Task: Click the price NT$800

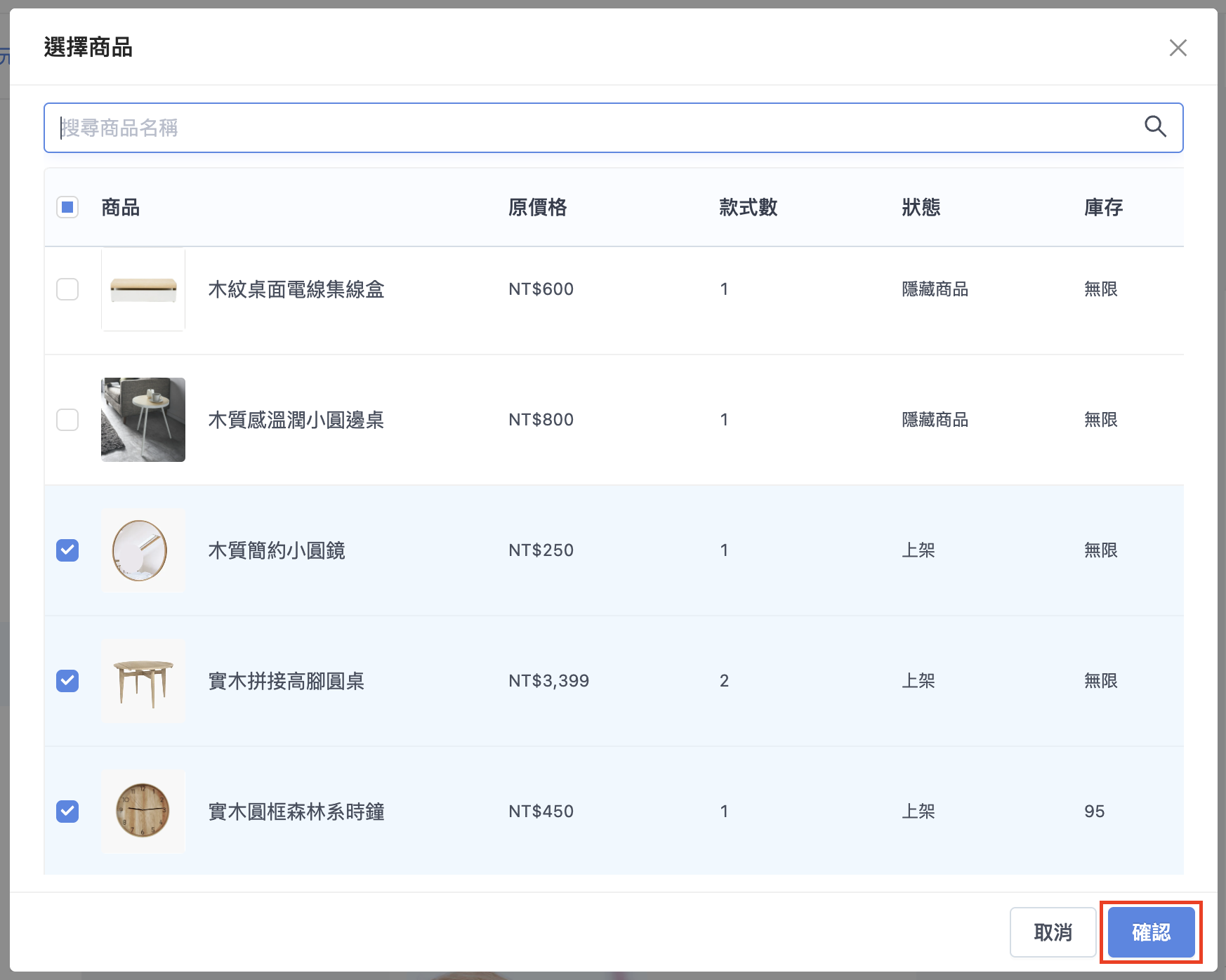Action: point(541,420)
